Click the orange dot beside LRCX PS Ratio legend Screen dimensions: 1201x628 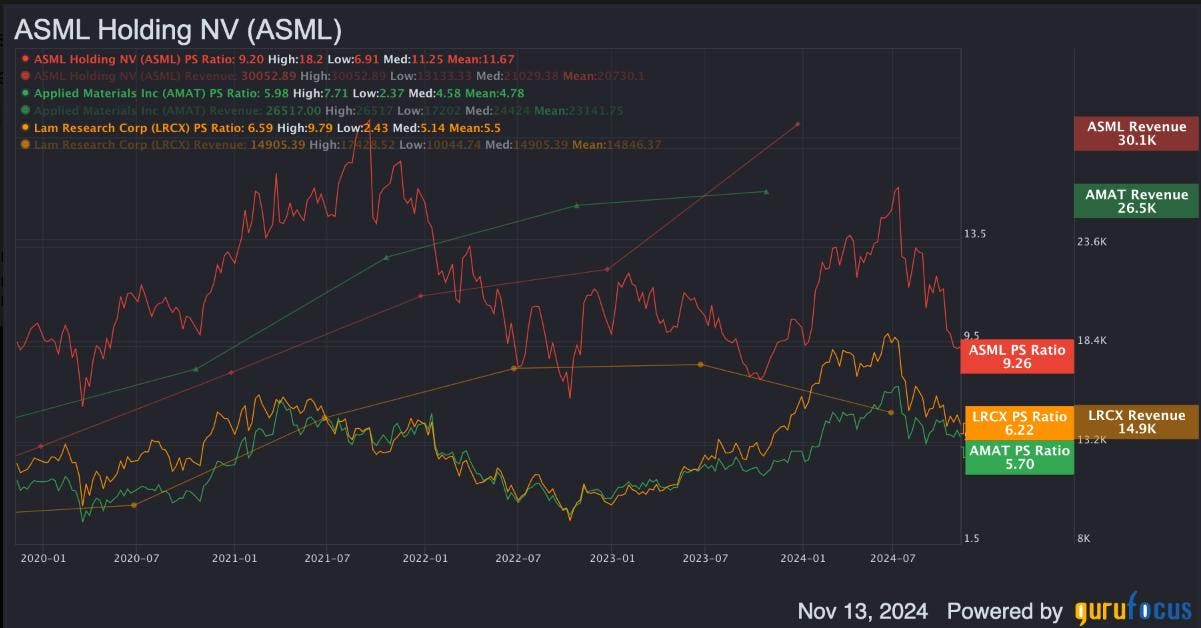[x=25, y=129]
